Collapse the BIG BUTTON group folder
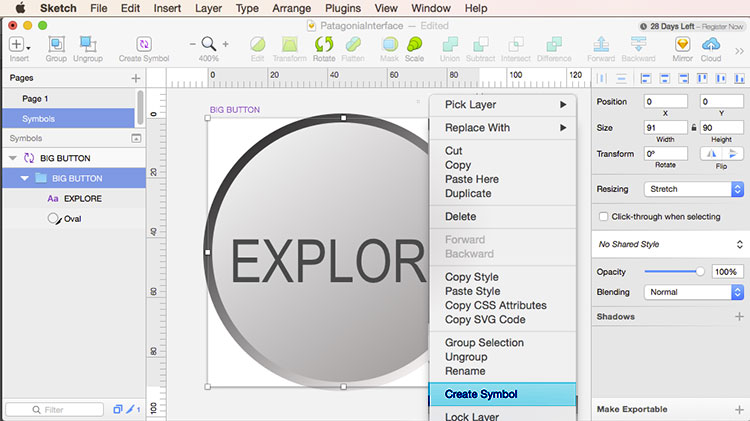750x421 pixels. pyautogui.click(x=24, y=178)
